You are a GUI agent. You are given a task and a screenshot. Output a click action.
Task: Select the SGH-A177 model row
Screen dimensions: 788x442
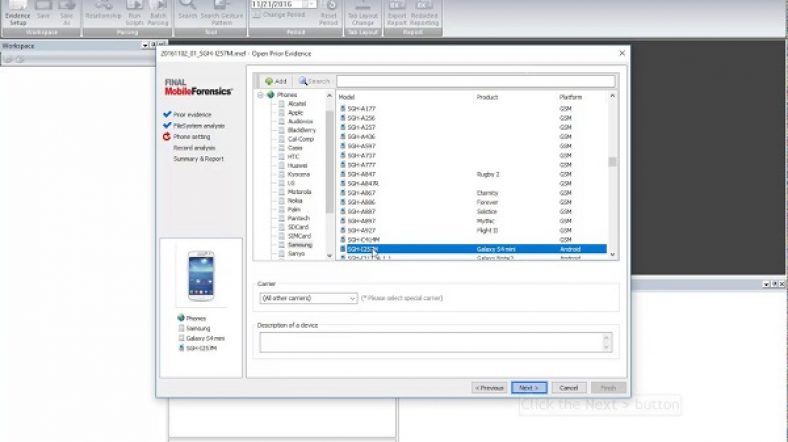[472, 108]
